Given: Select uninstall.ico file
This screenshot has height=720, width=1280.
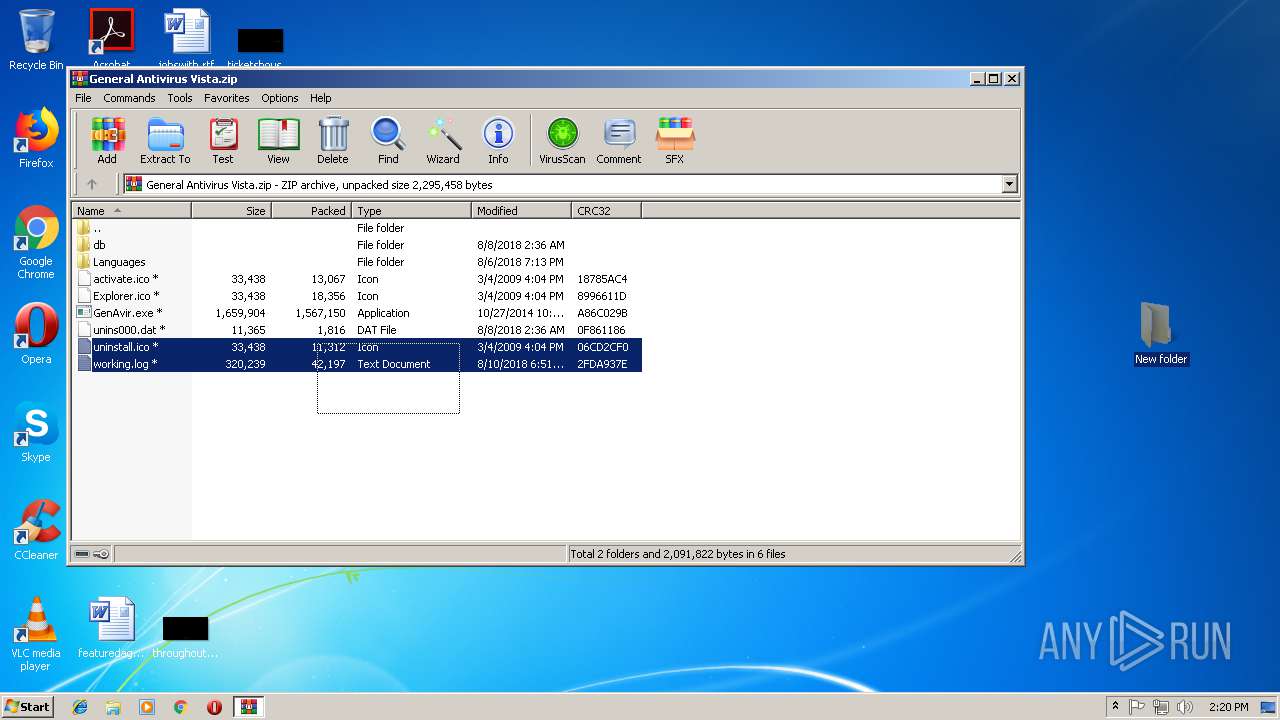Looking at the screenshot, I should (357, 347).
